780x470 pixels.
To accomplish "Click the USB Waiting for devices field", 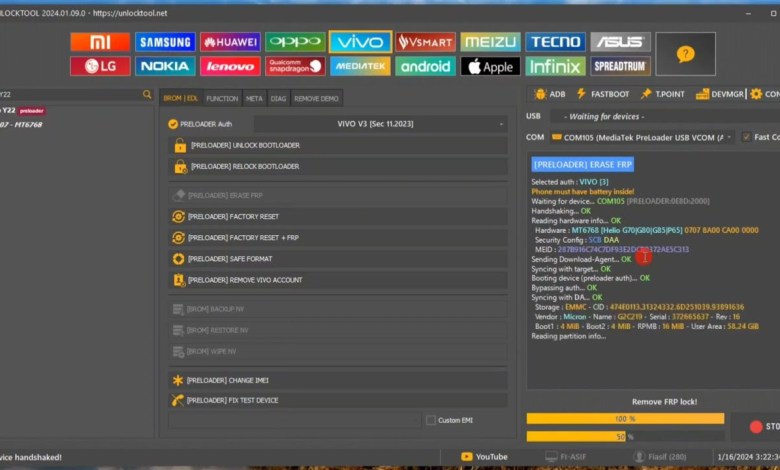I will point(665,116).
